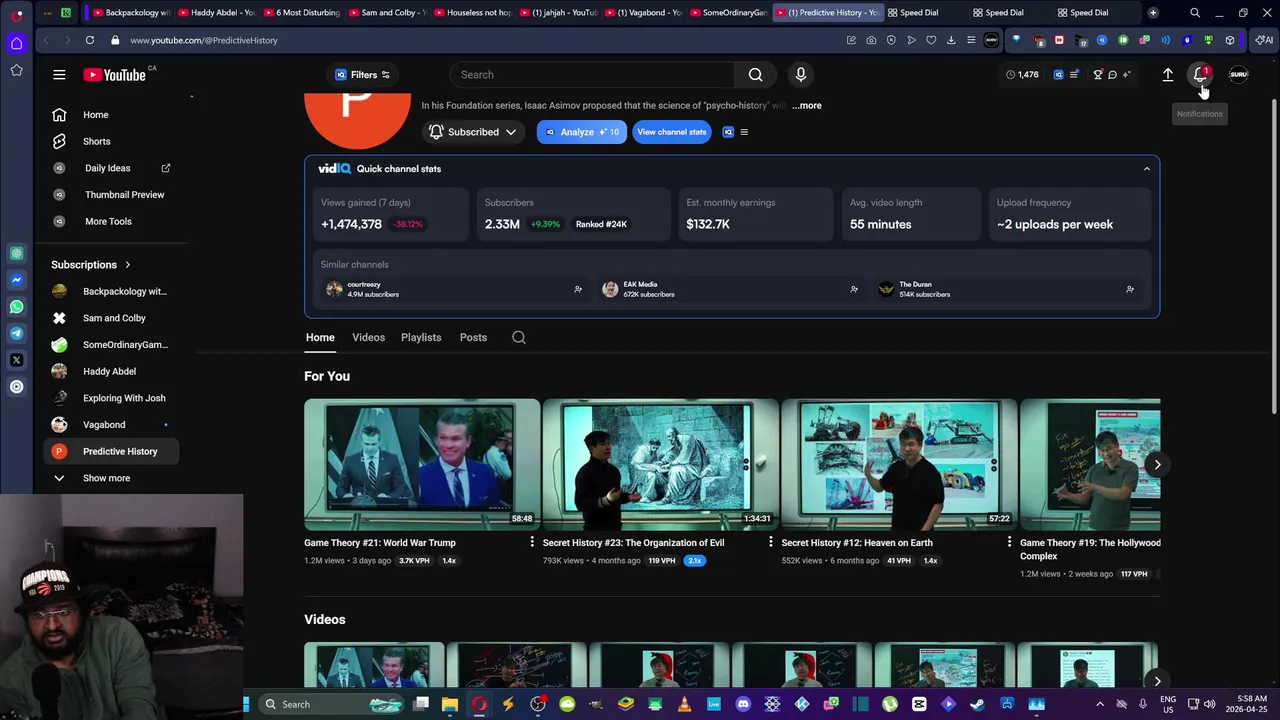The image size is (1280, 720).
Task: Switch to first Speed Dial tab
Action: 920,13
